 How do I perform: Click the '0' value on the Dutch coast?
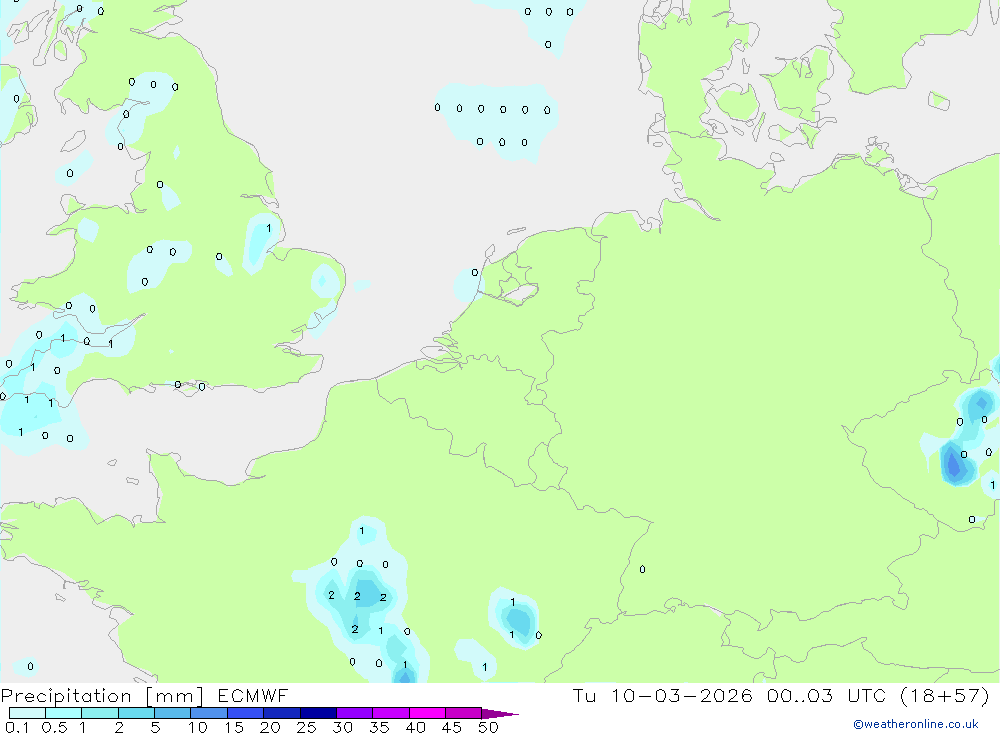pos(474,272)
